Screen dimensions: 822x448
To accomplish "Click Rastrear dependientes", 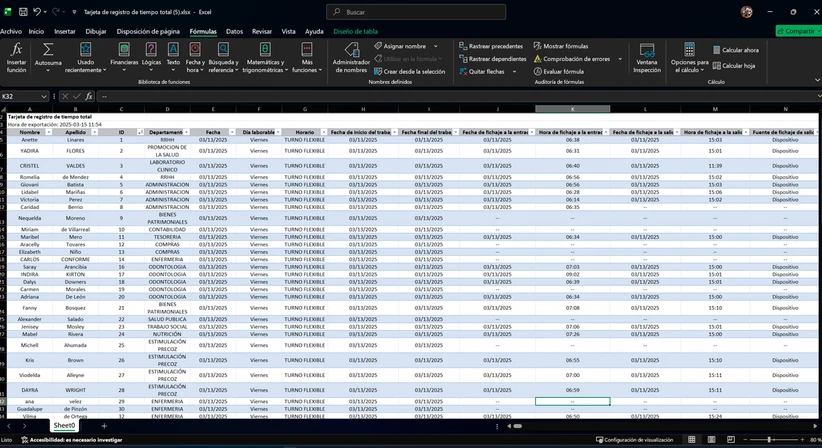I will 493,59.
